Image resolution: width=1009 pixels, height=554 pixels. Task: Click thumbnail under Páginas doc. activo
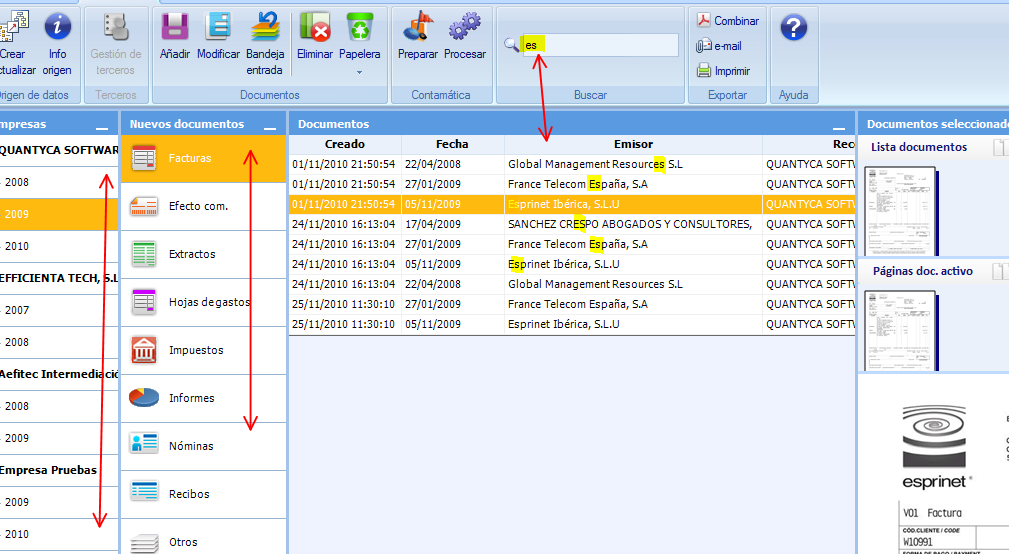[900, 331]
